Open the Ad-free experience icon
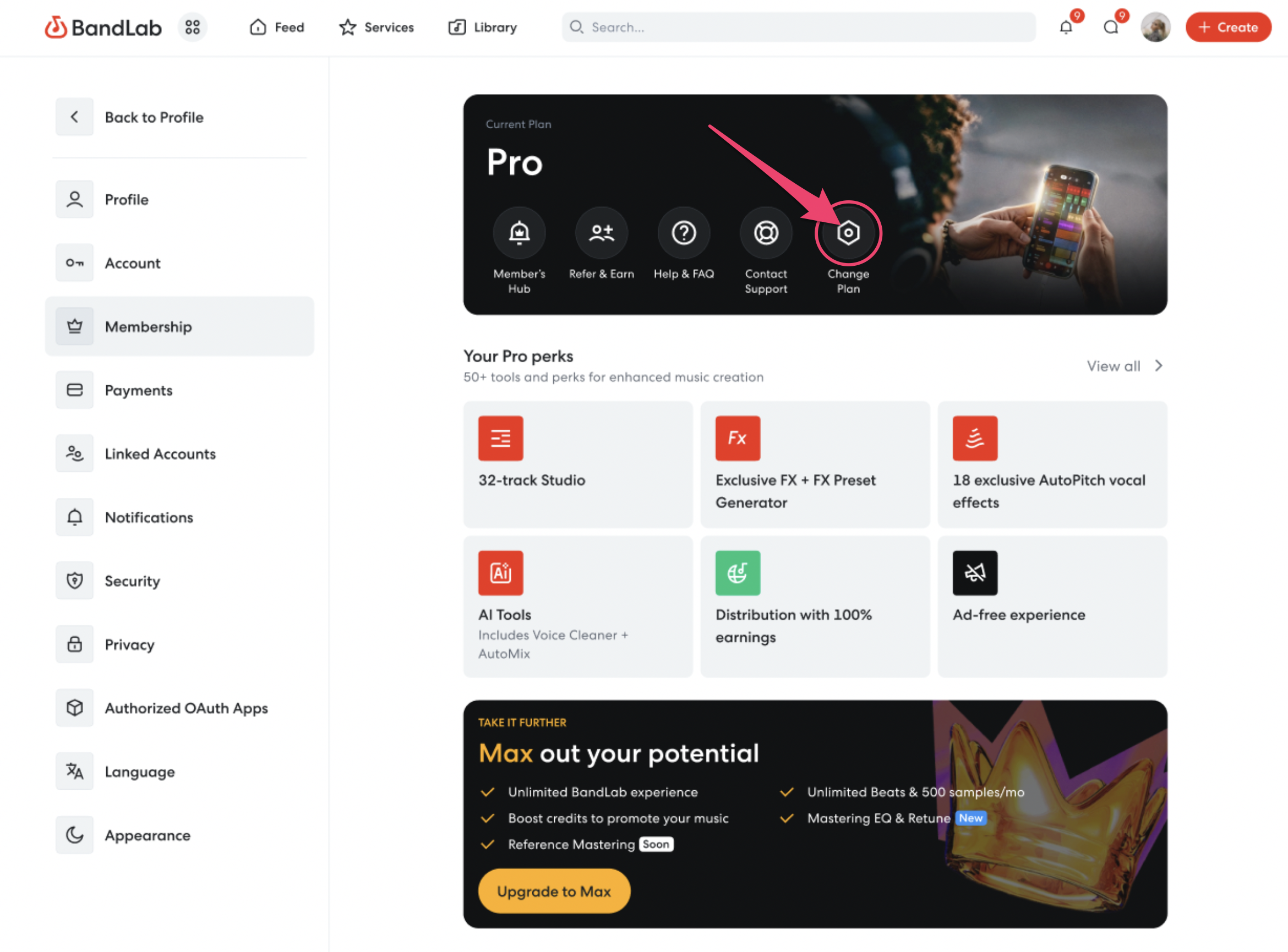The width and height of the screenshot is (1288, 952). 974,573
